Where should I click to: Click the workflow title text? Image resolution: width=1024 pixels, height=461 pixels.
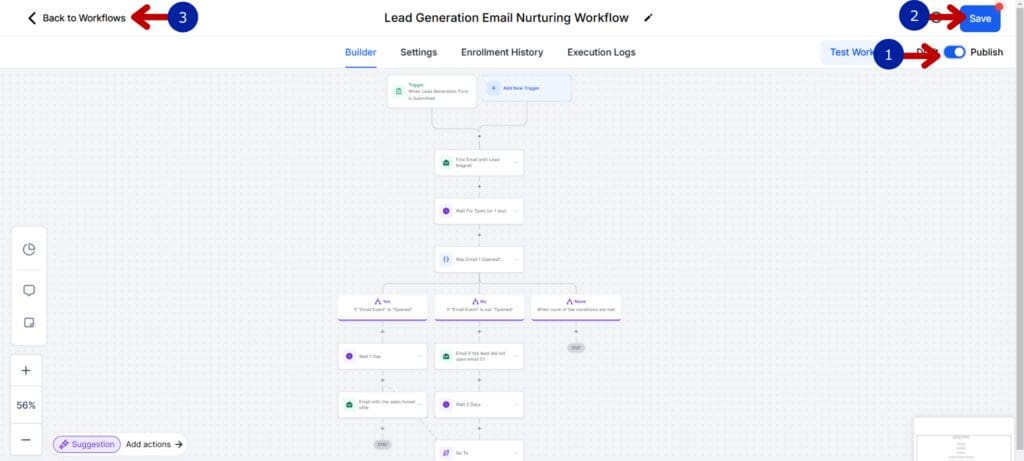(x=506, y=18)
